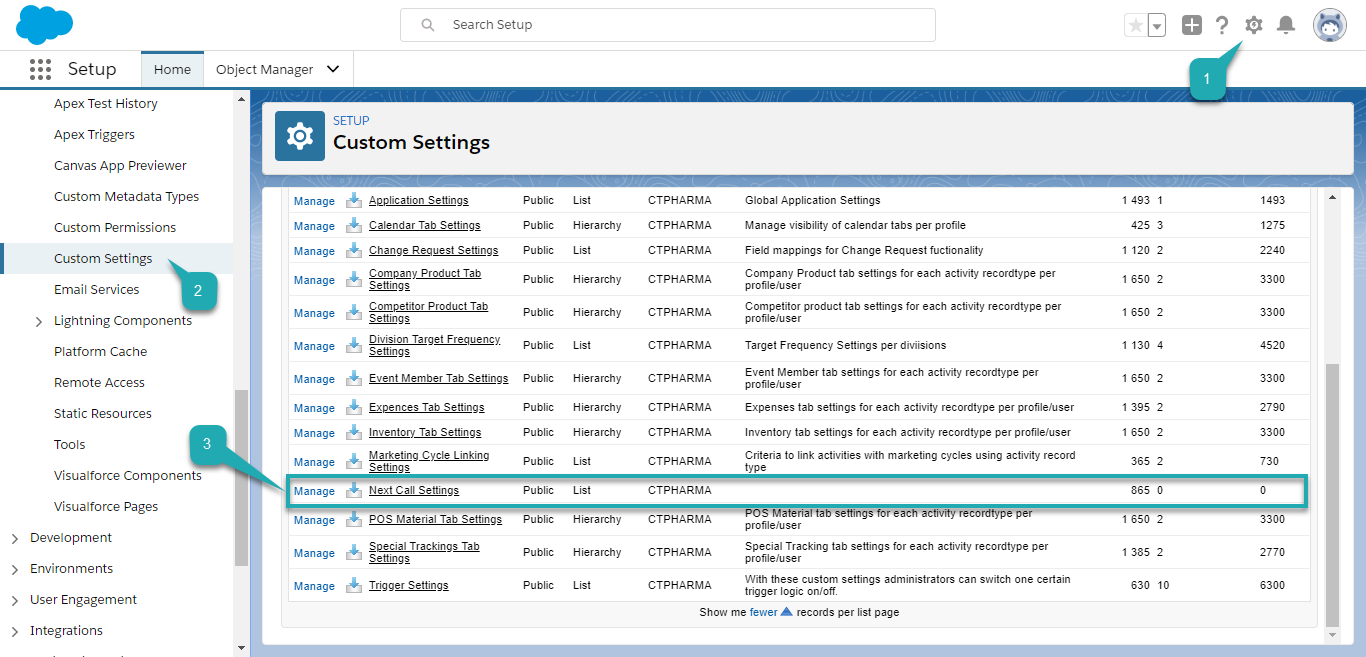Switch to the Home tab
The height and width of the screenshot is (657, 1366).
tap(172, 69)
